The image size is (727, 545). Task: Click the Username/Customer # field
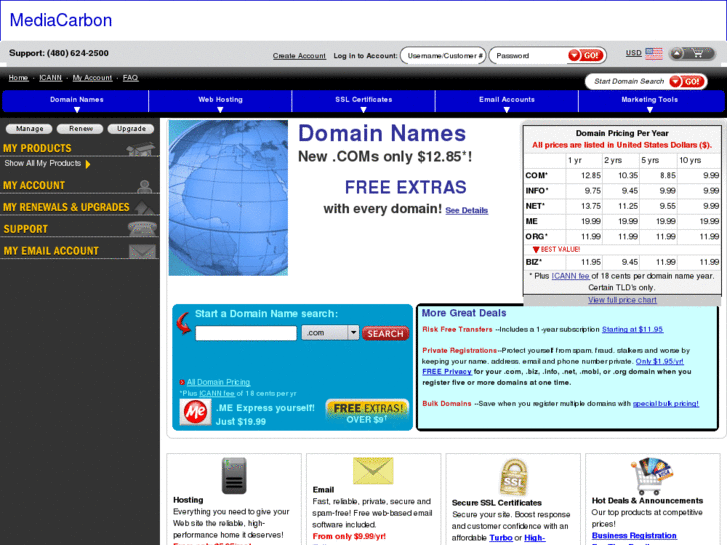442,56
